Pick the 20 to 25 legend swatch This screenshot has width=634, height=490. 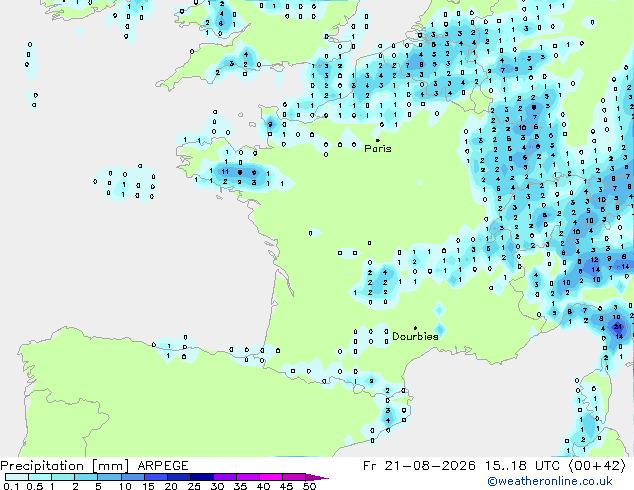179,477
